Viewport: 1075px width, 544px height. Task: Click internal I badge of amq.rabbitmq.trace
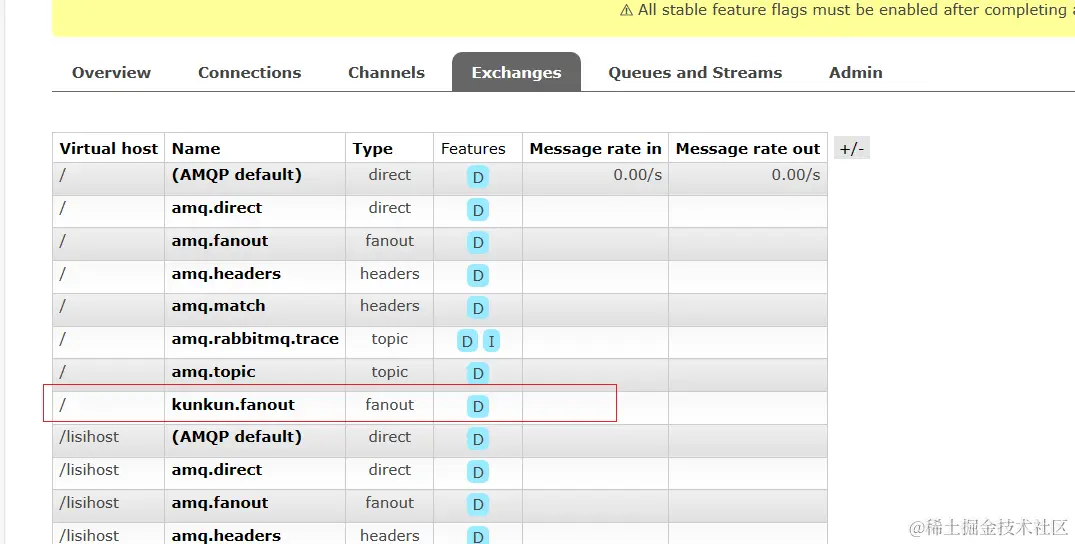click(491, 341)
